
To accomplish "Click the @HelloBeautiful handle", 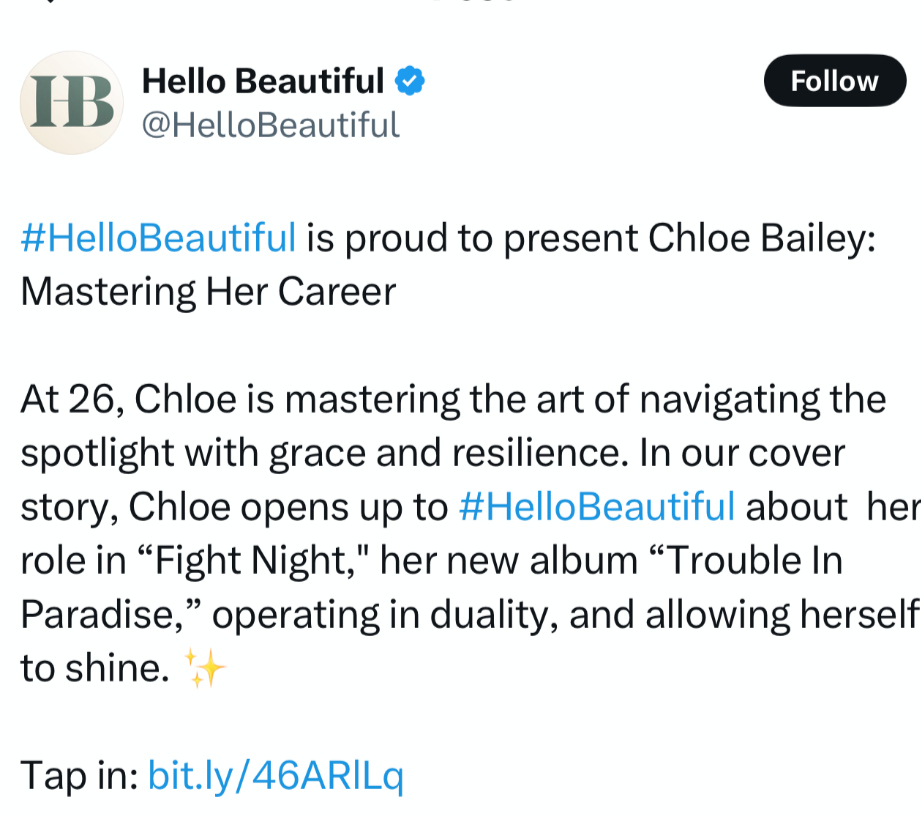I will (x=271, y=125).
